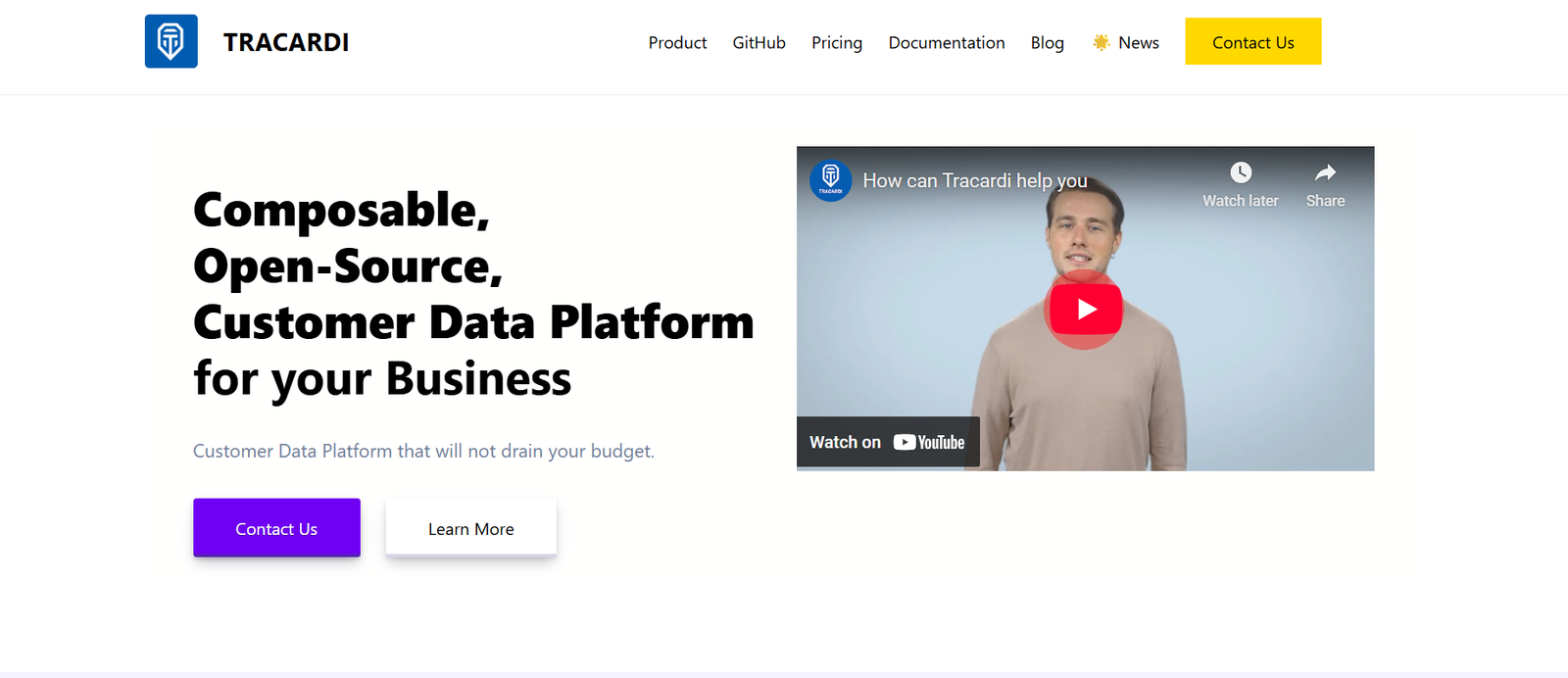Open the News link text
The height and width of the screenshot is (678, 1568).
click(1138, 42)
